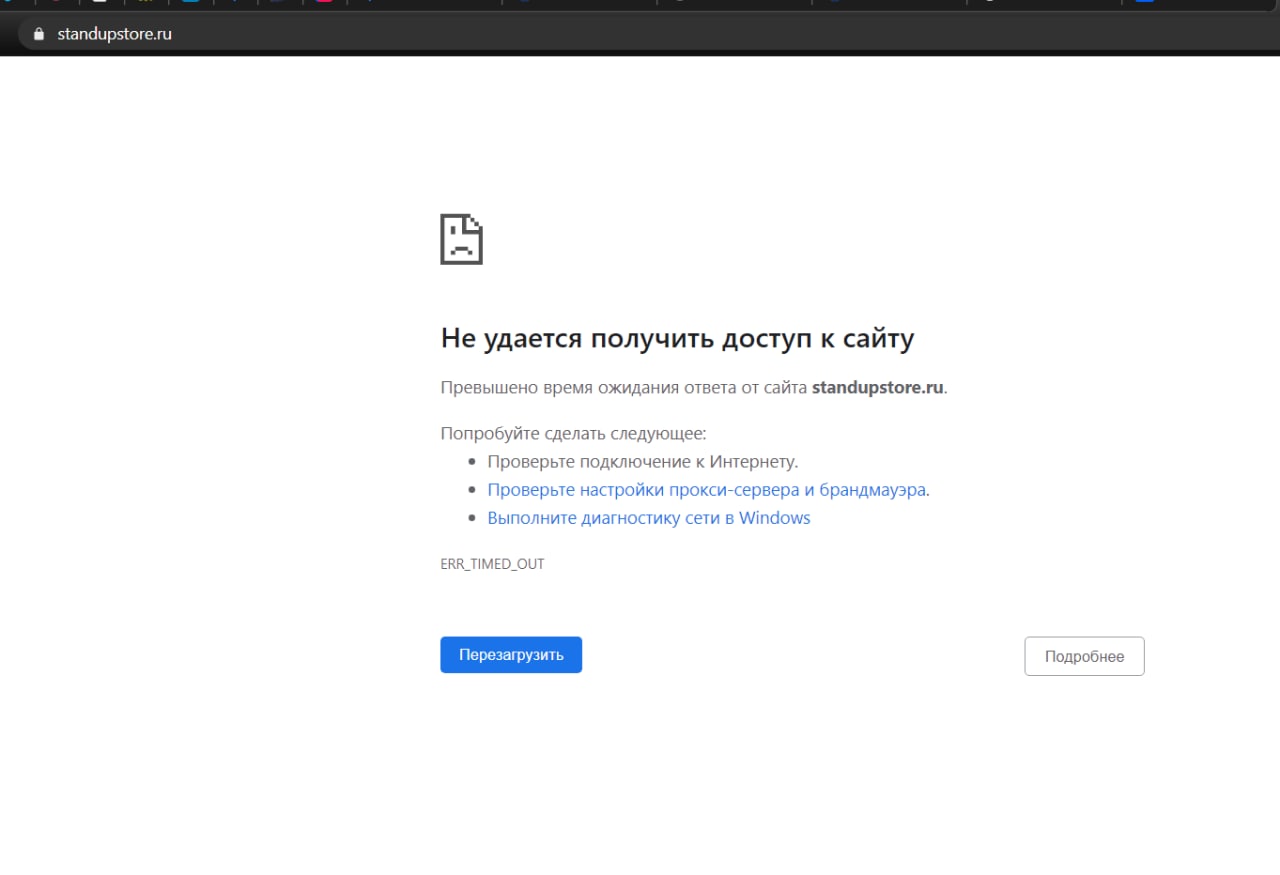Open details via the Подробнее button

click(1084, 656)
